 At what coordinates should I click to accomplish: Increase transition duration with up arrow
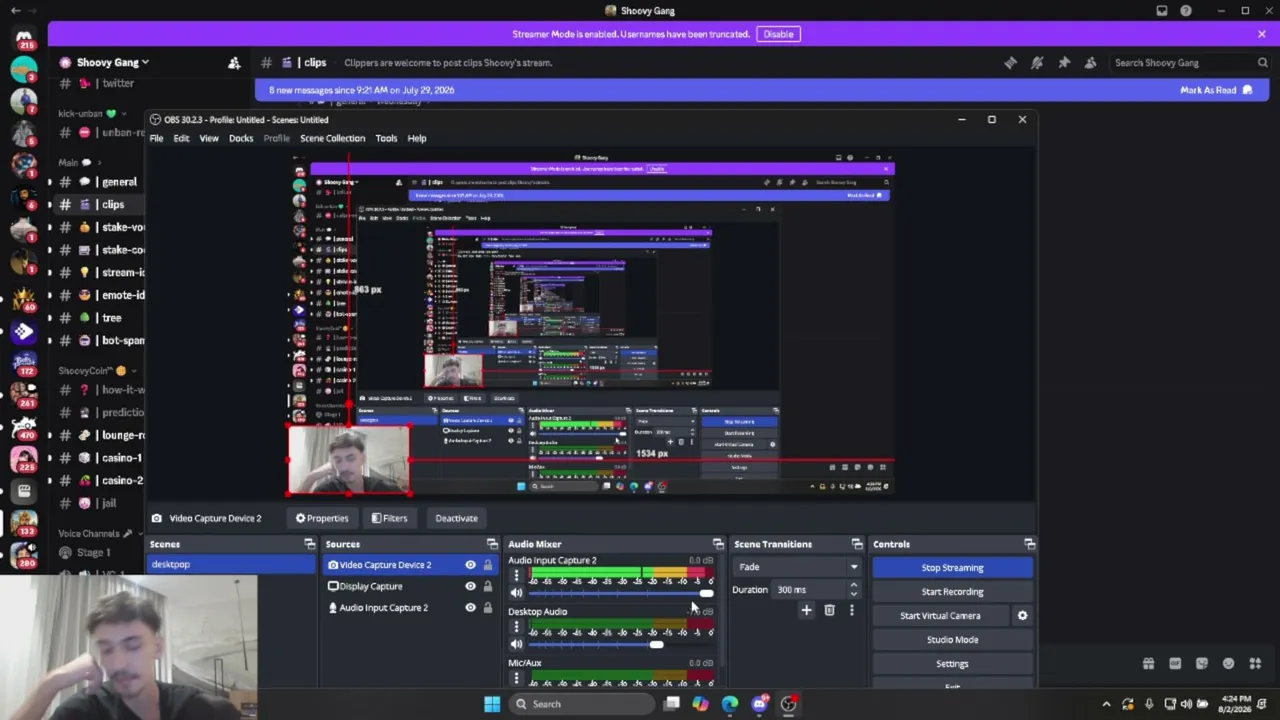coord(853,586)
